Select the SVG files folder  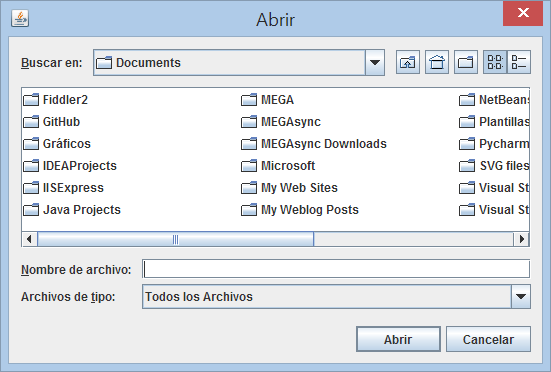coord(494,166)
